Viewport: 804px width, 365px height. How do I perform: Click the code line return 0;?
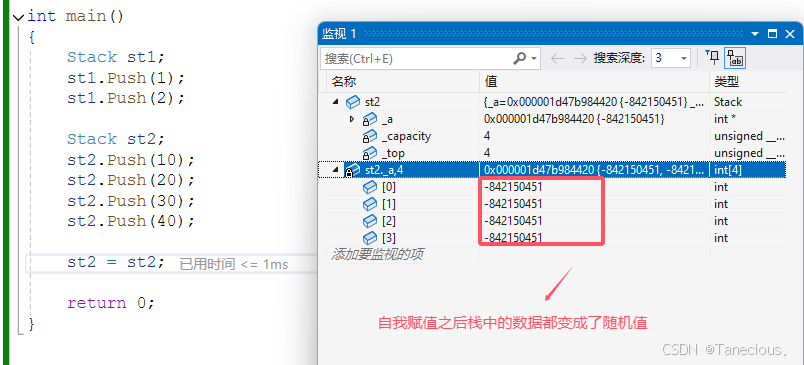(x=111, y=303)
